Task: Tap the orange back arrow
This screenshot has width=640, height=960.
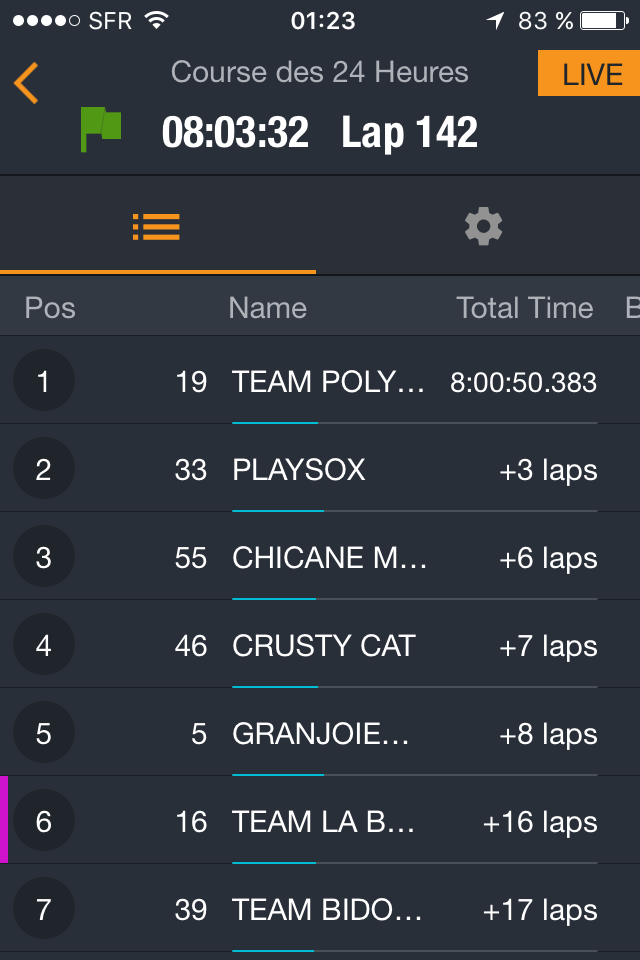Action: pos(27,83)
